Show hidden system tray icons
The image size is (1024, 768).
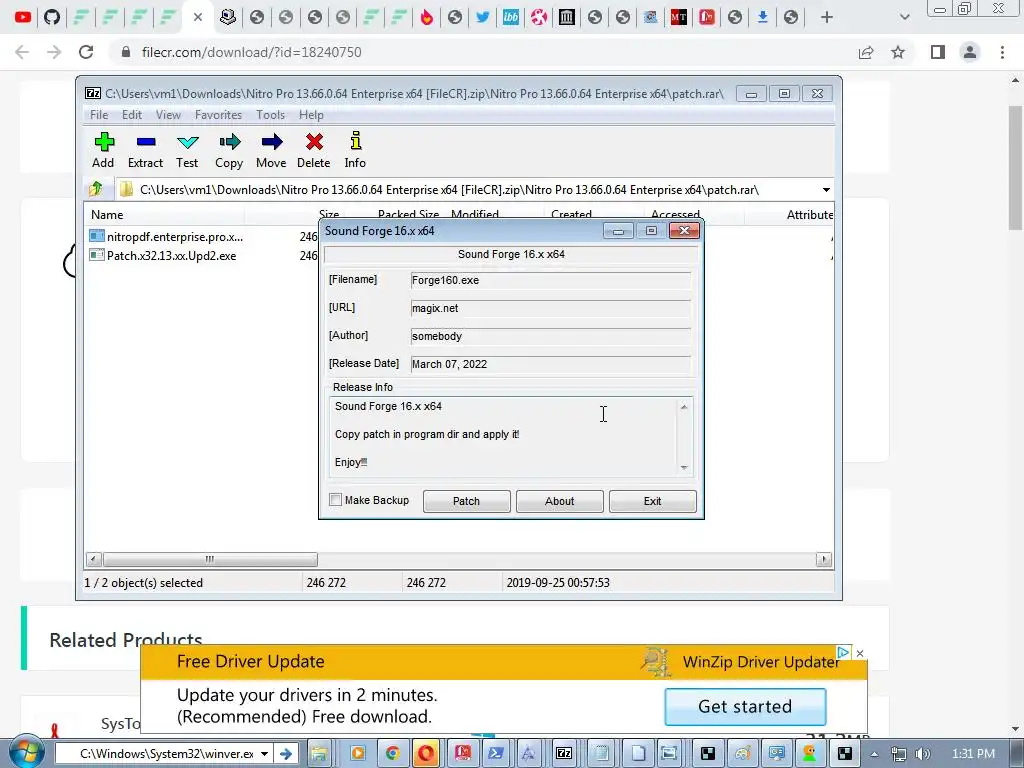coord(874,754)
